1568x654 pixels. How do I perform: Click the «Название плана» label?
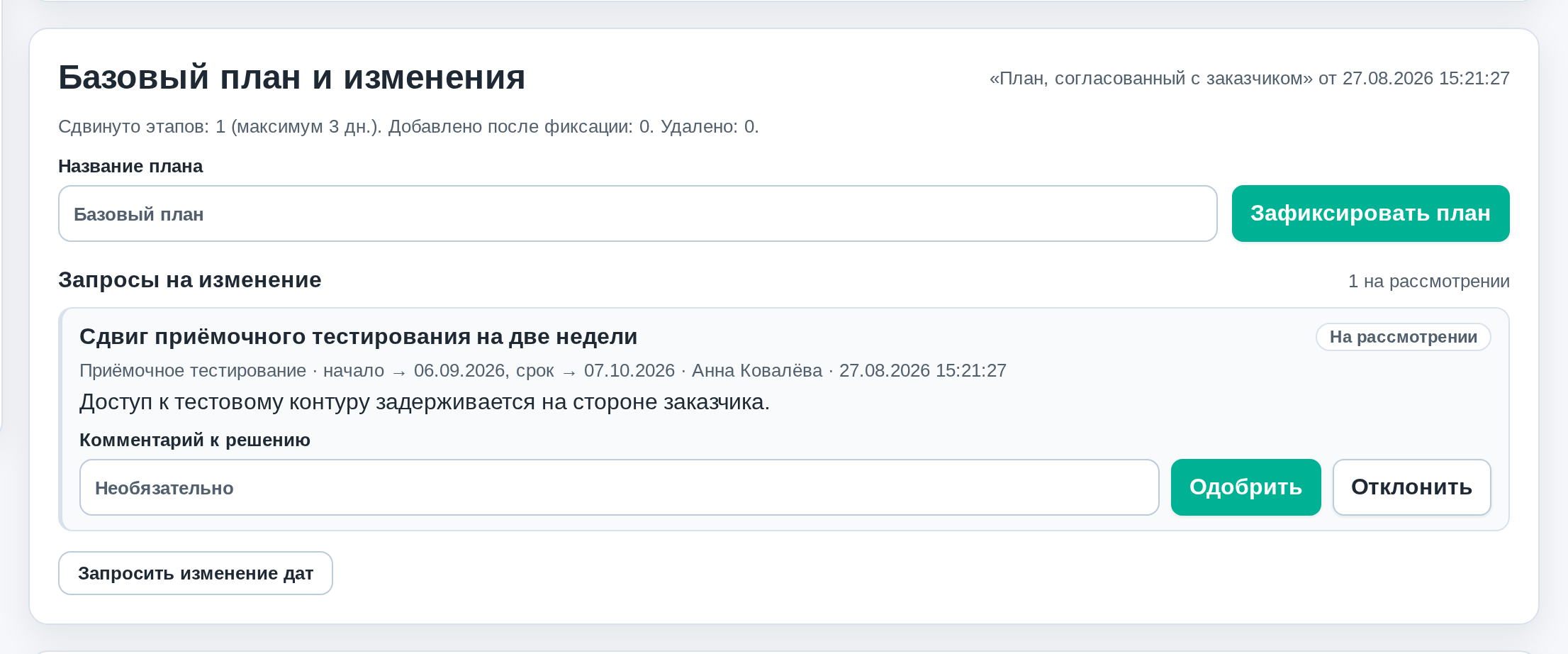click(x=130, y=167)
